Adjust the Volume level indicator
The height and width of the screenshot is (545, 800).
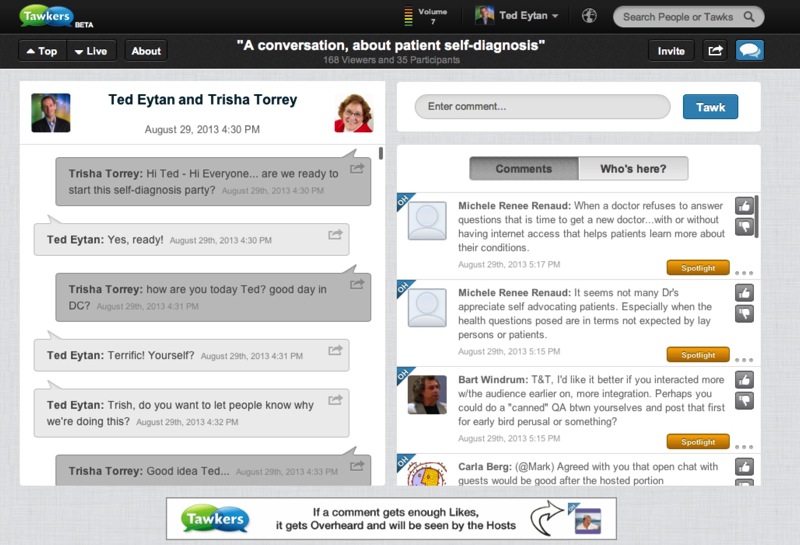407,16
